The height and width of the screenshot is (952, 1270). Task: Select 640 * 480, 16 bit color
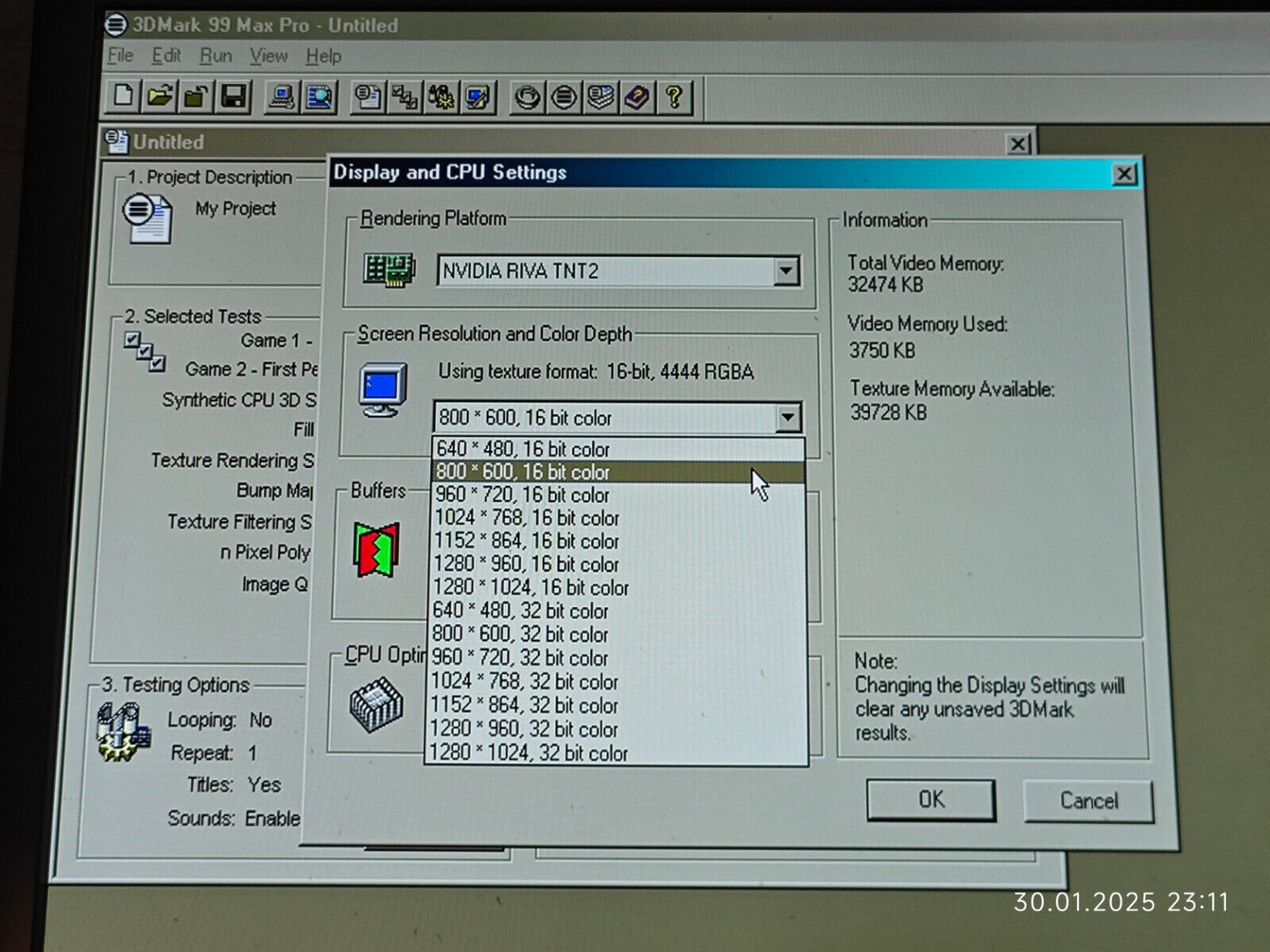[618, 449]
